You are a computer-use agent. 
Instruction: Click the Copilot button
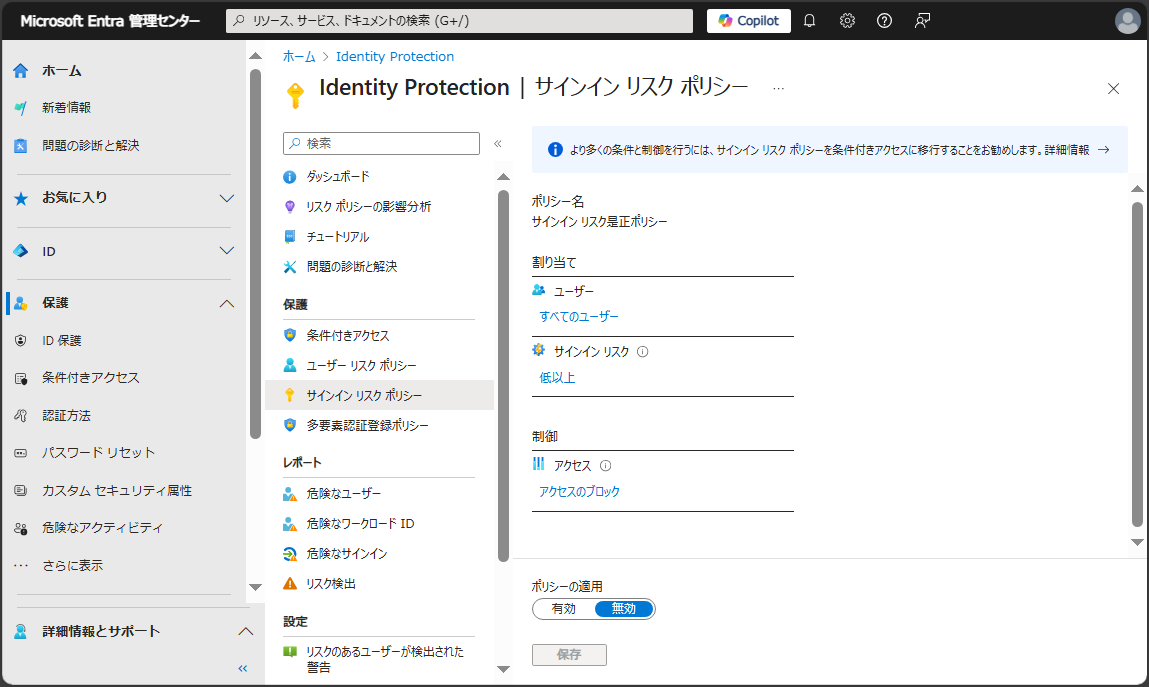pos(748,21)
